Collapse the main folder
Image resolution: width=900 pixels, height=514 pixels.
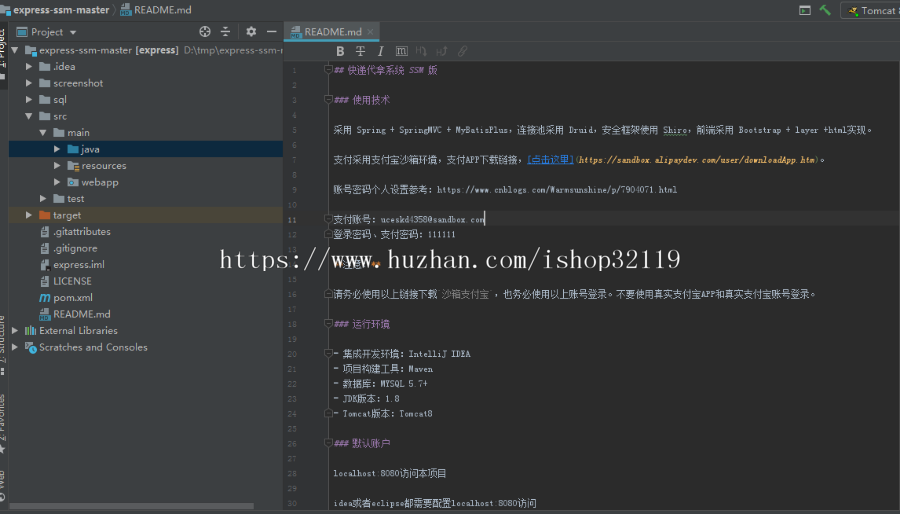(x=43, y=133)
